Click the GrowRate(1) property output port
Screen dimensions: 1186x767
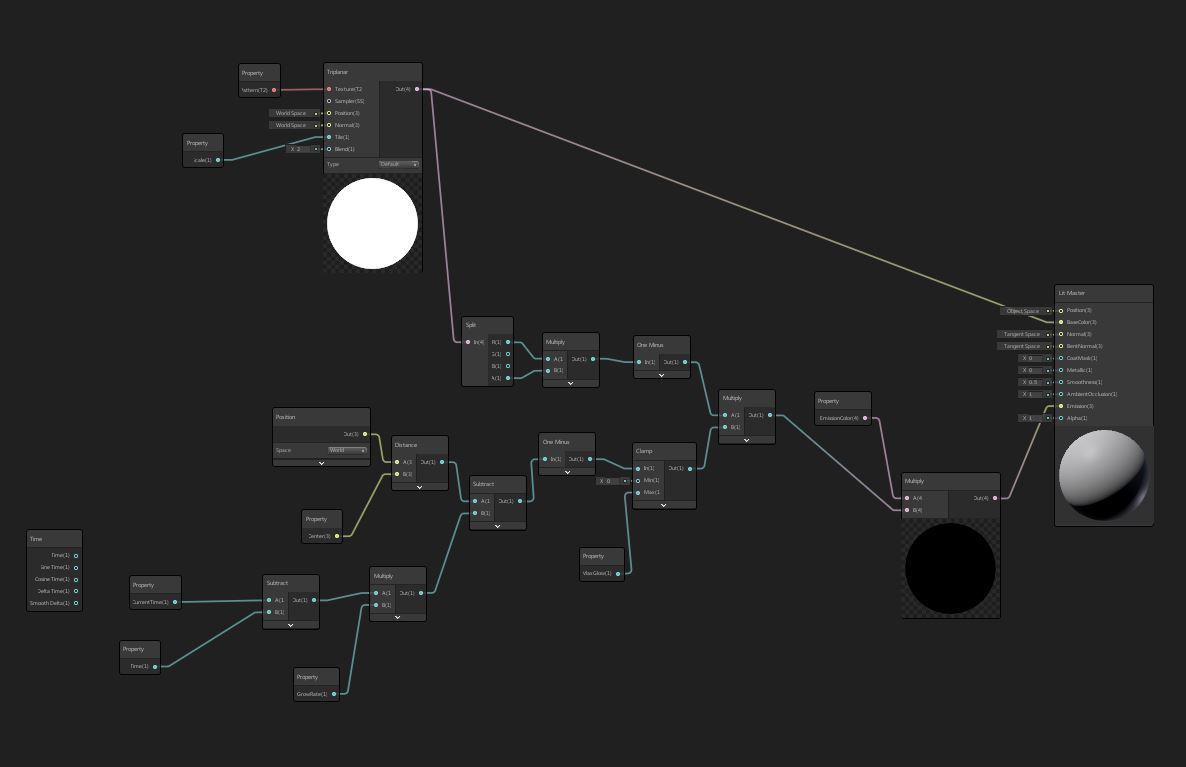335,694
